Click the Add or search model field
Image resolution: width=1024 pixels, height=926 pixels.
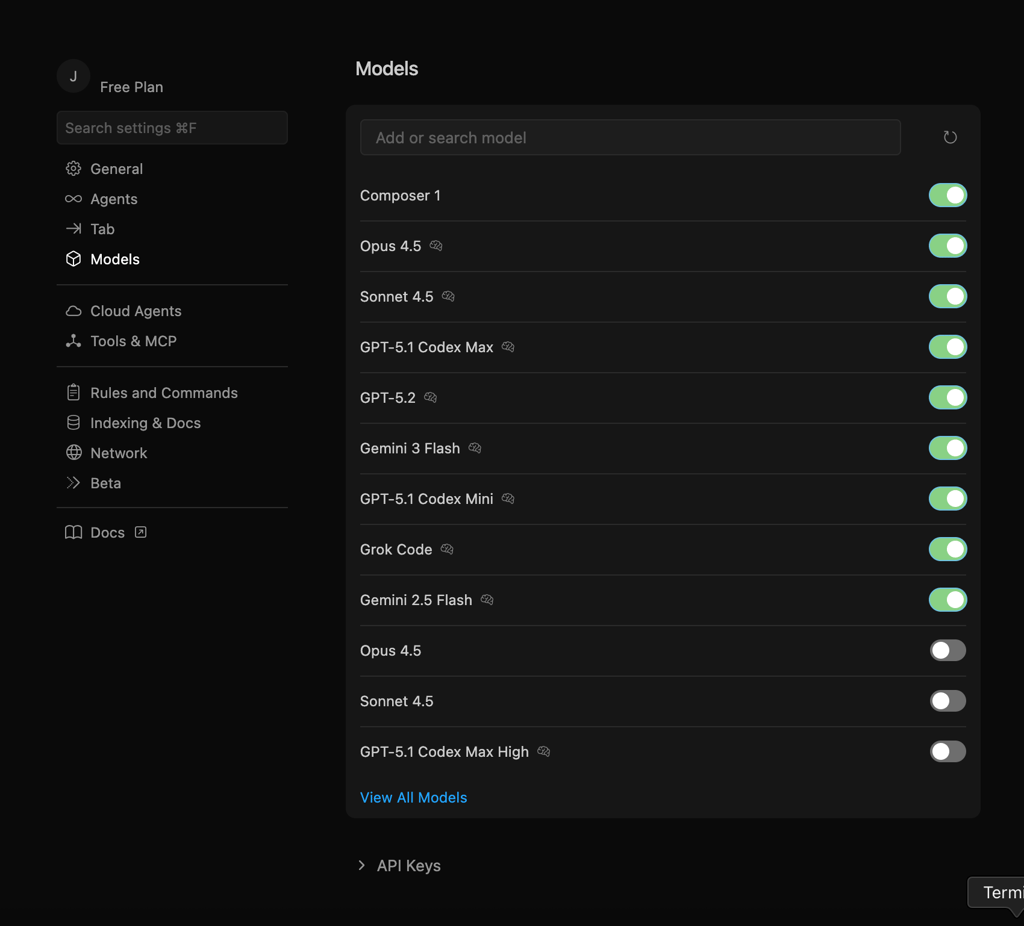click(630, 137)
